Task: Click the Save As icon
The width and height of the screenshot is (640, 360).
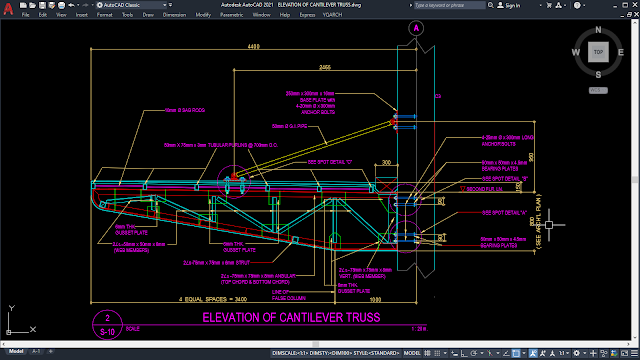Action: tap(52, 5)
